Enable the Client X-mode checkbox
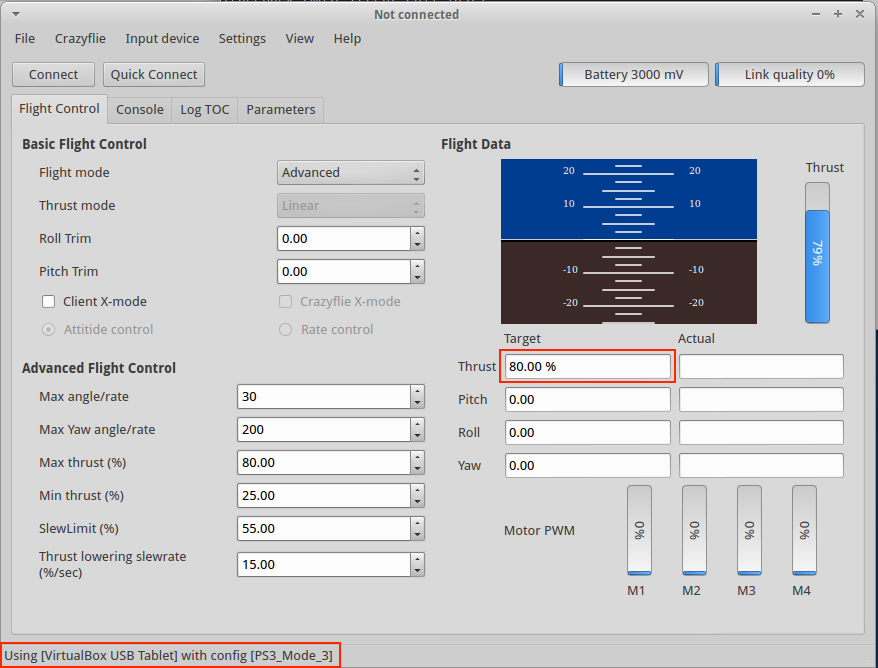The width and height of the screenshot is (878, 668). coord(49,302)
